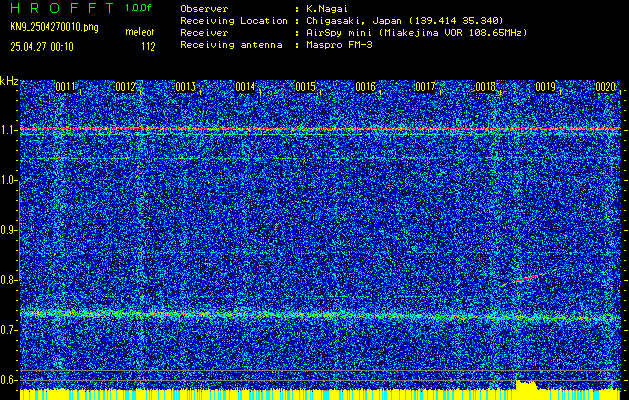Click the red meteor echo streak near 0.8 kHz
The width and height of the screenshot is (629, 400).
tap(526, 278)
